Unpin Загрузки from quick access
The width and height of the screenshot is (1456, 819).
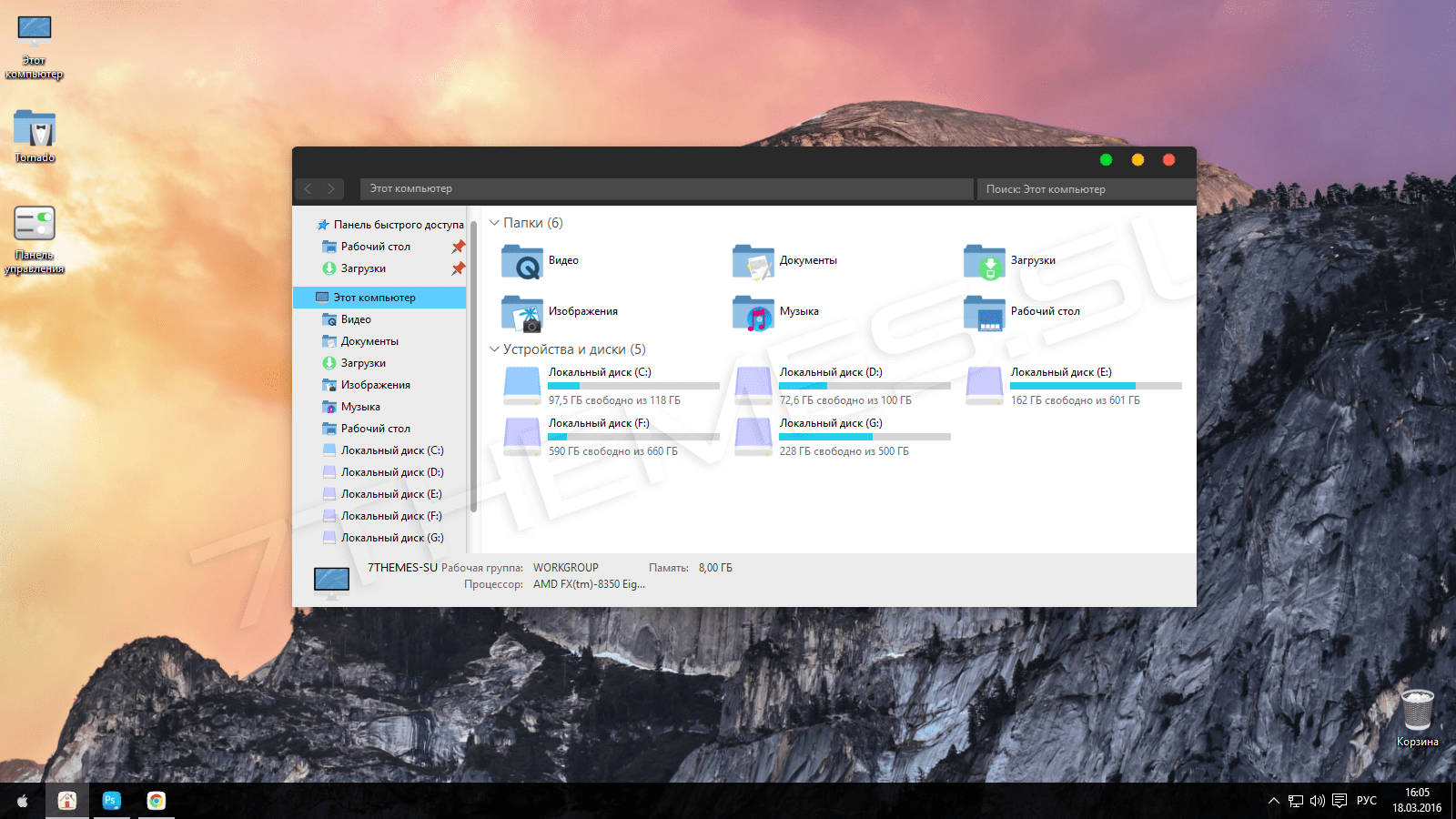459,268
